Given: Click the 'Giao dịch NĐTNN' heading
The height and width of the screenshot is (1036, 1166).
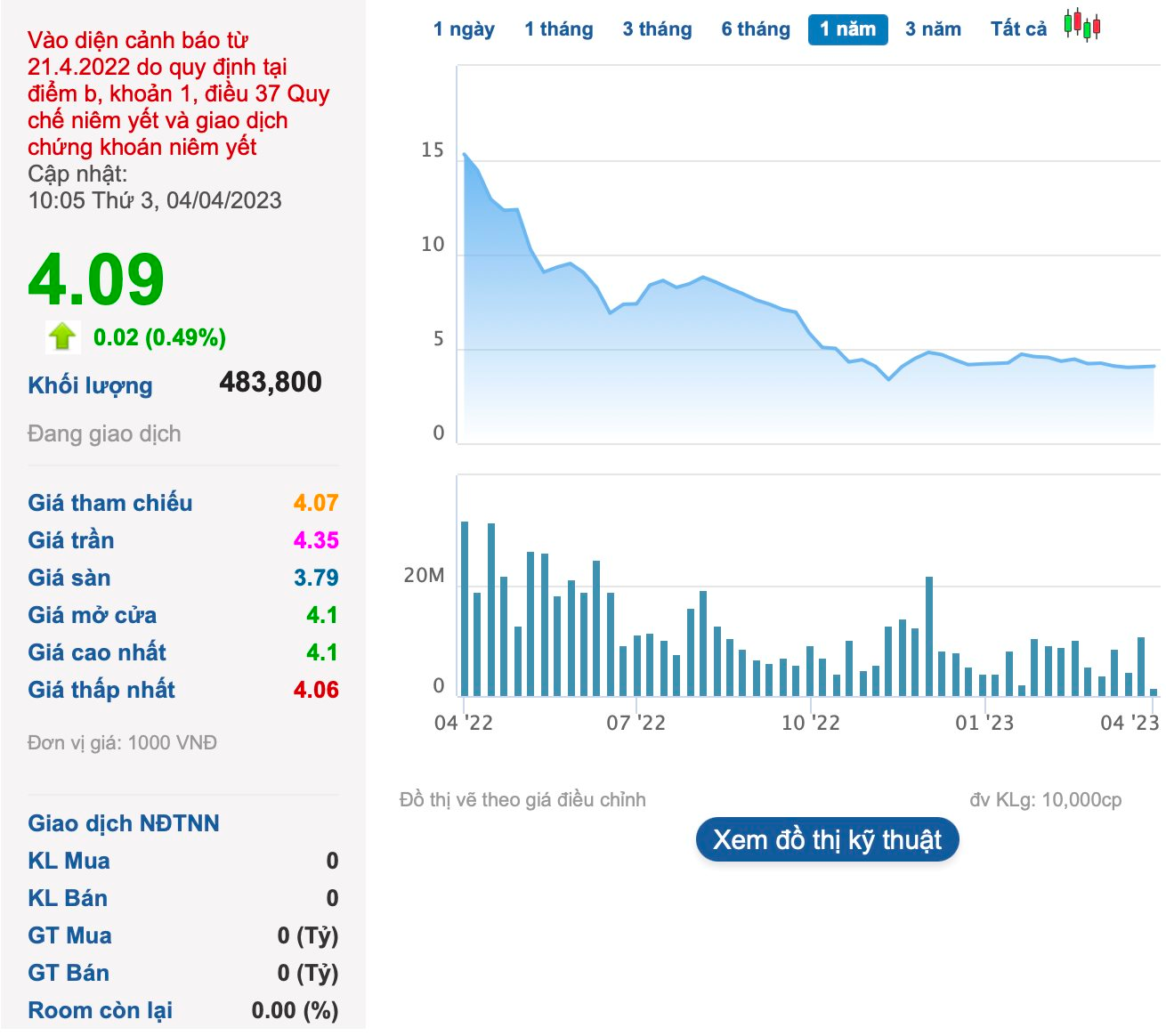Looking at the screenshot, I should pyautogui.click(x=124, y=823).
